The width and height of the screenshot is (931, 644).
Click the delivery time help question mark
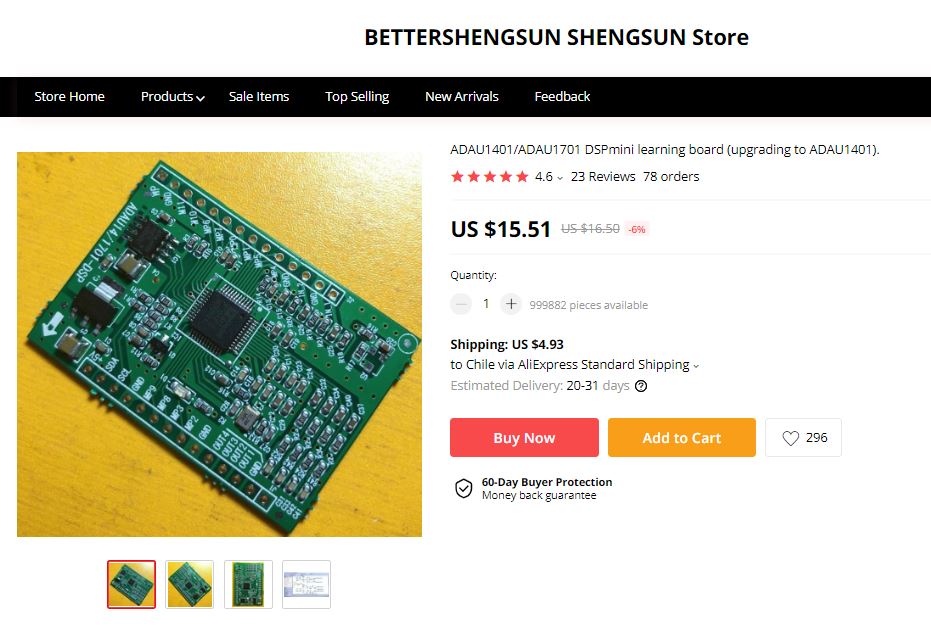pos(641,386)
